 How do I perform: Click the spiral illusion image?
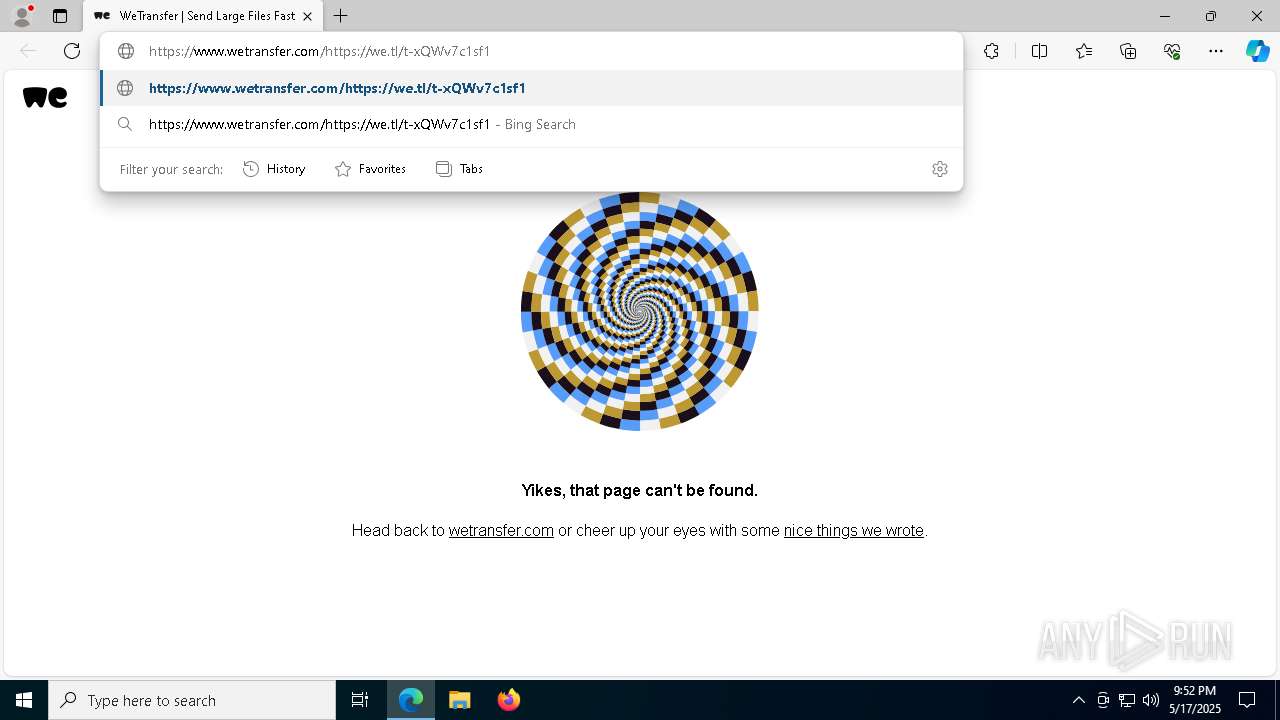pos(640,311)
